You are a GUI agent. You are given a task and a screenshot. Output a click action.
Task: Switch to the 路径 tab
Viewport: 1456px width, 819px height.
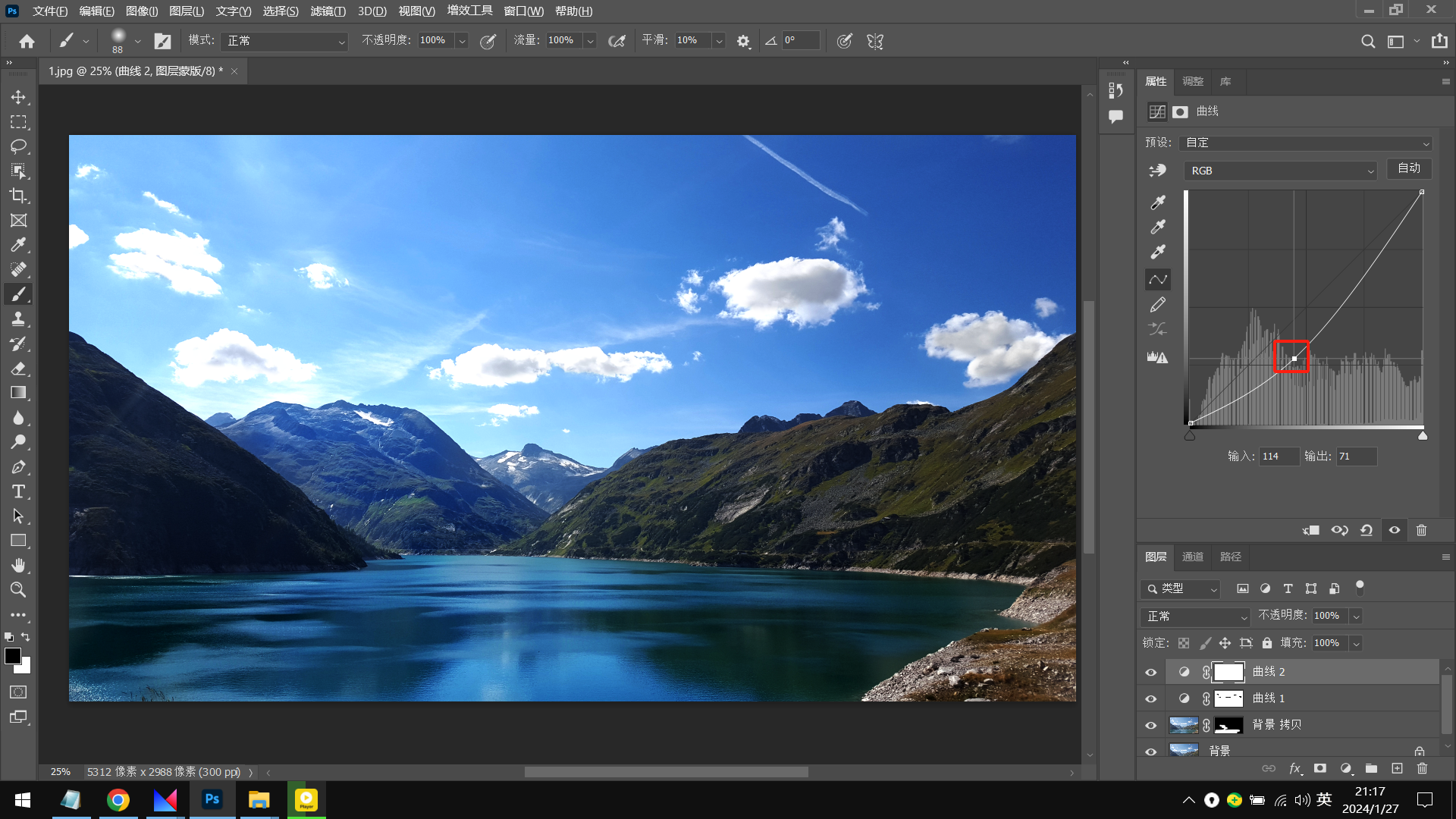(1230, 557)
